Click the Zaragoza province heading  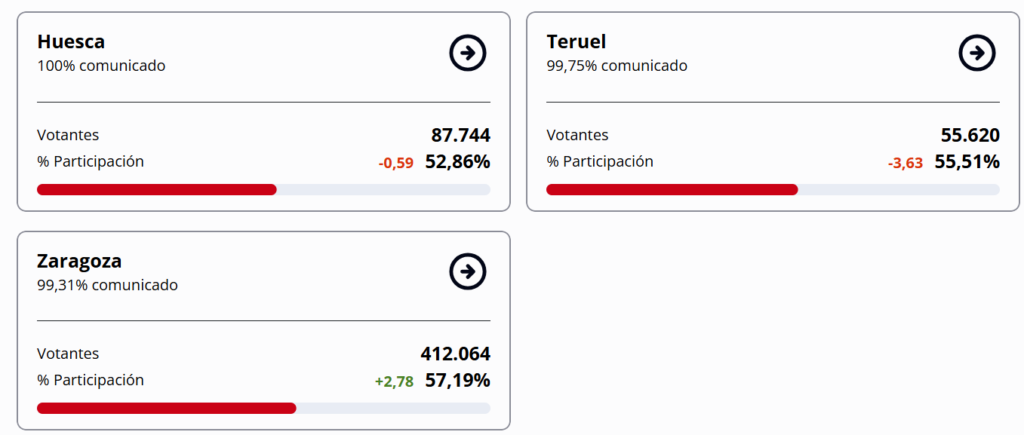[x=79, y=261]
